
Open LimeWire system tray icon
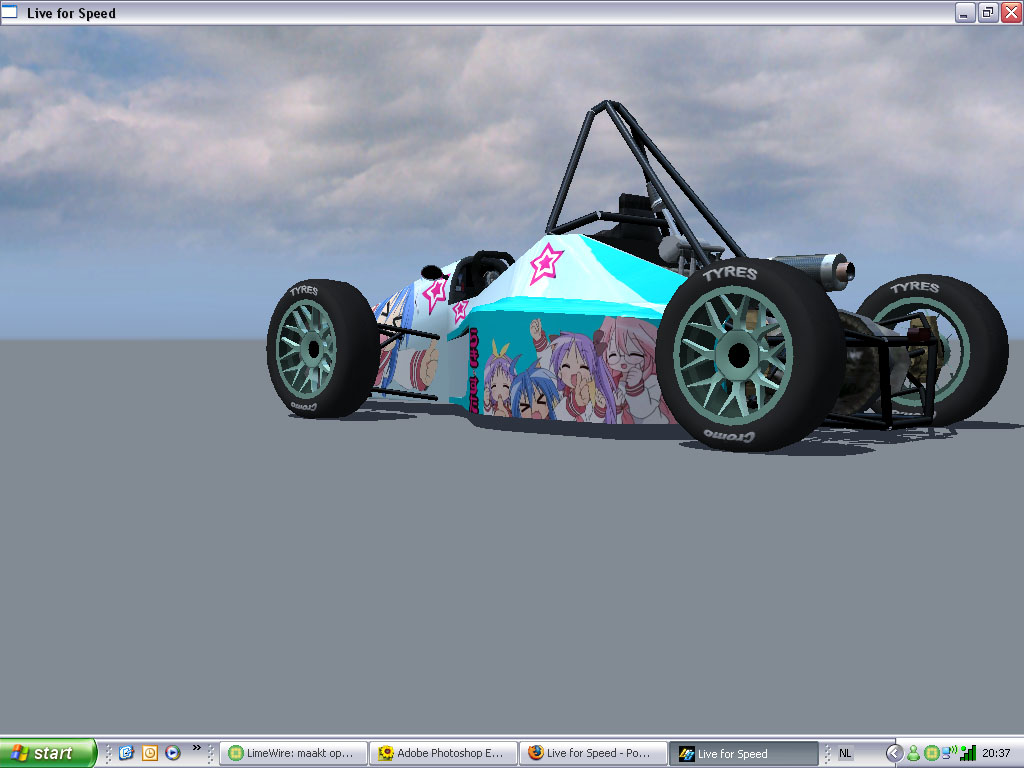point(932,754)
